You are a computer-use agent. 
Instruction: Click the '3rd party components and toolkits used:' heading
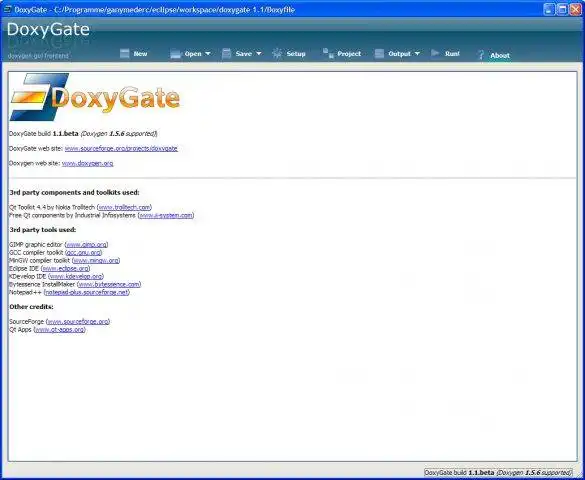pos(74,192)
